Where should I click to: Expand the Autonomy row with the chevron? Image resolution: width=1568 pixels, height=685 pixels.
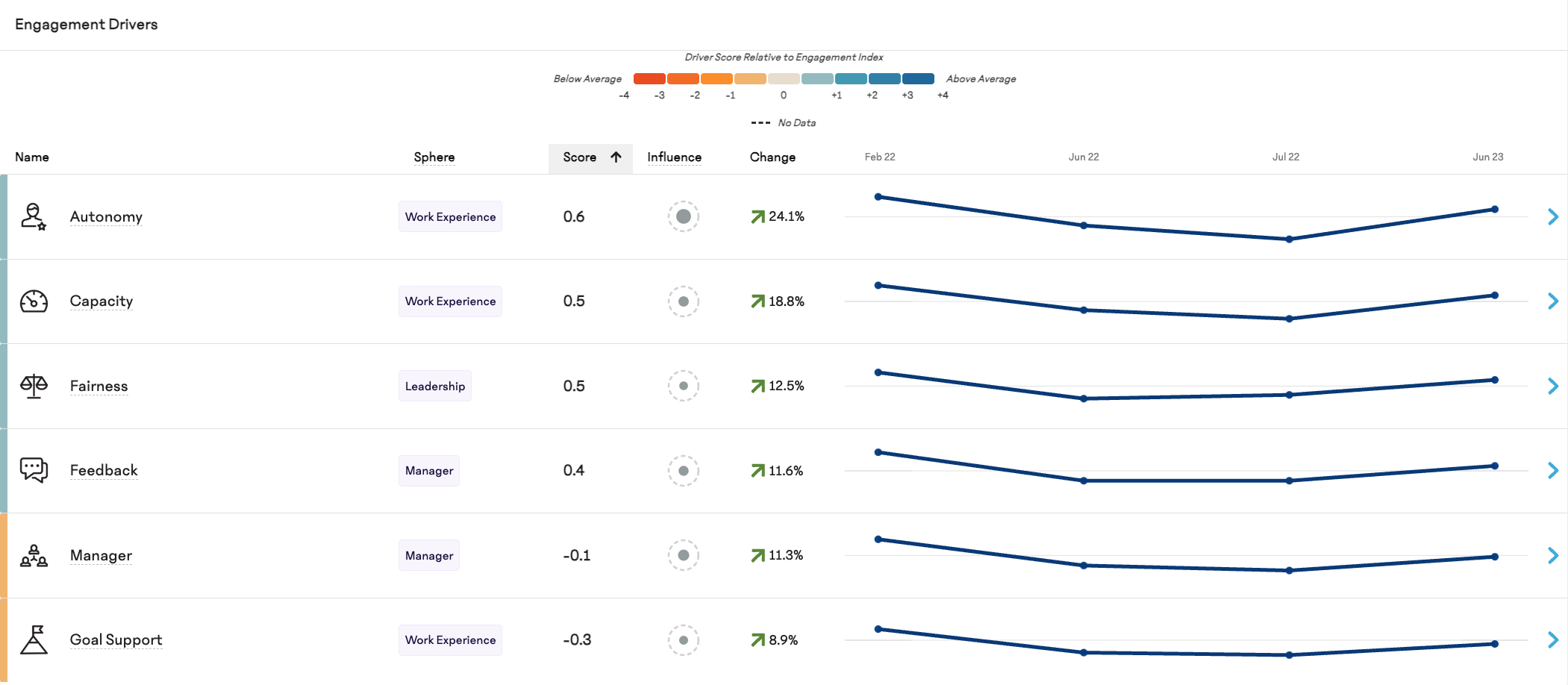click(x=1553, y=216)
